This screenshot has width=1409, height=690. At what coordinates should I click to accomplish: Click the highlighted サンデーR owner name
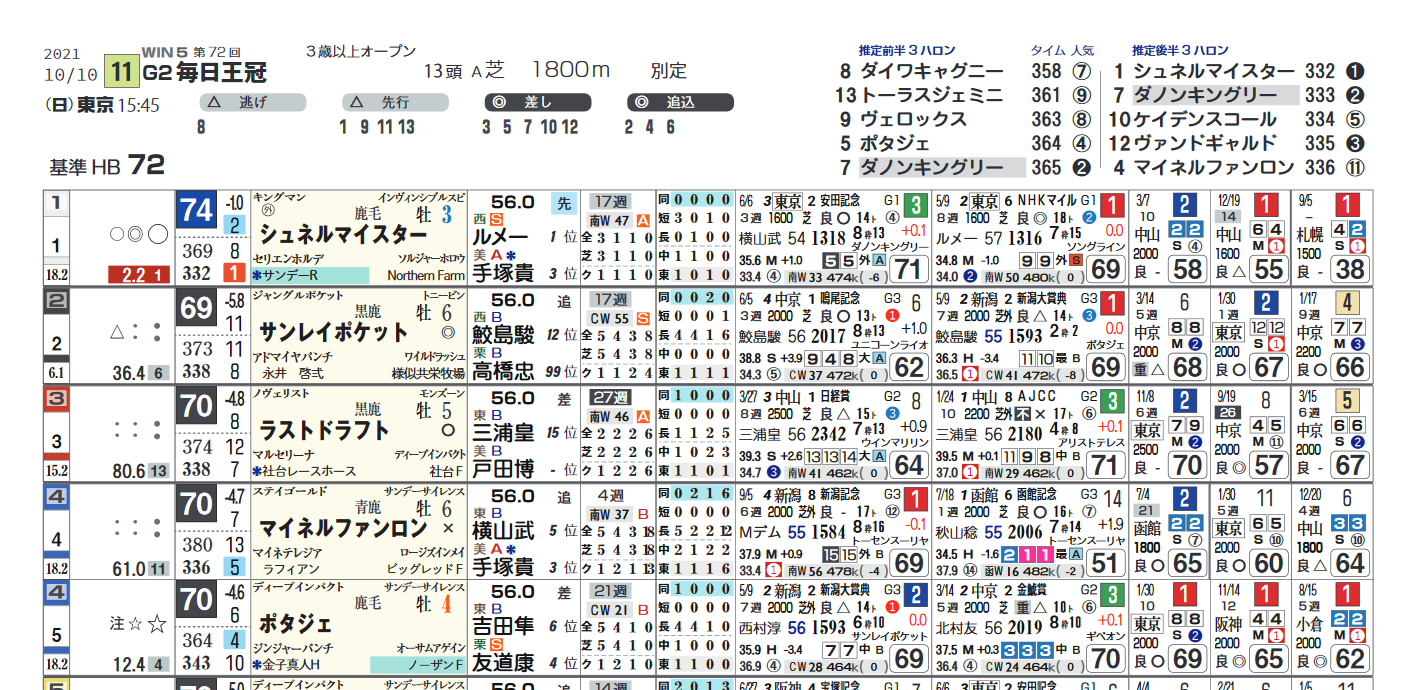click(312, 275)
